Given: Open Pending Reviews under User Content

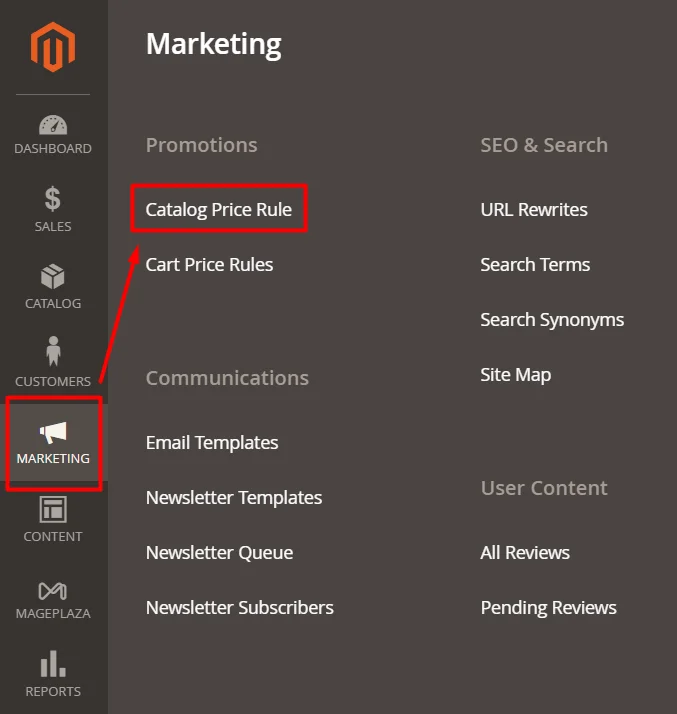Looking at the screenshot, I should pos(548,608).
